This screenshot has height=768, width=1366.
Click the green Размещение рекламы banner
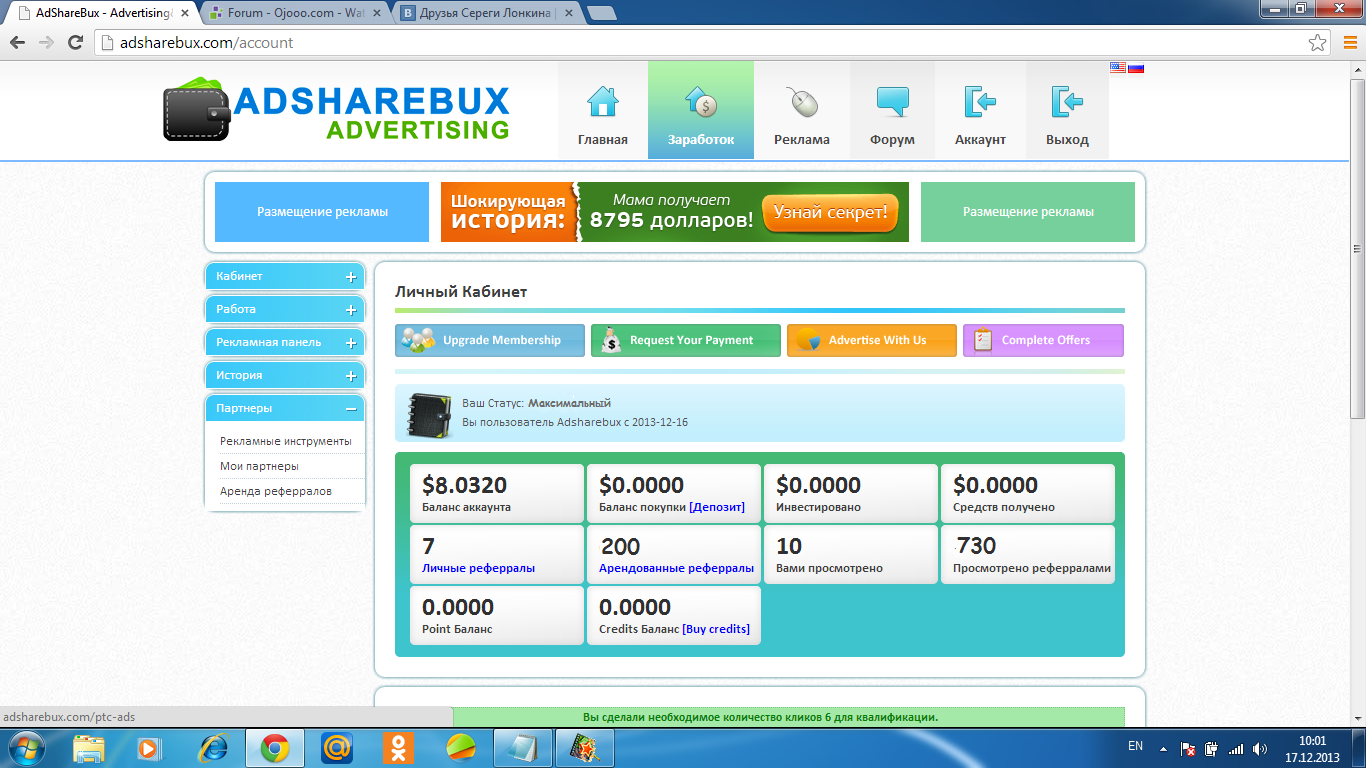(x=1028, y=212)
